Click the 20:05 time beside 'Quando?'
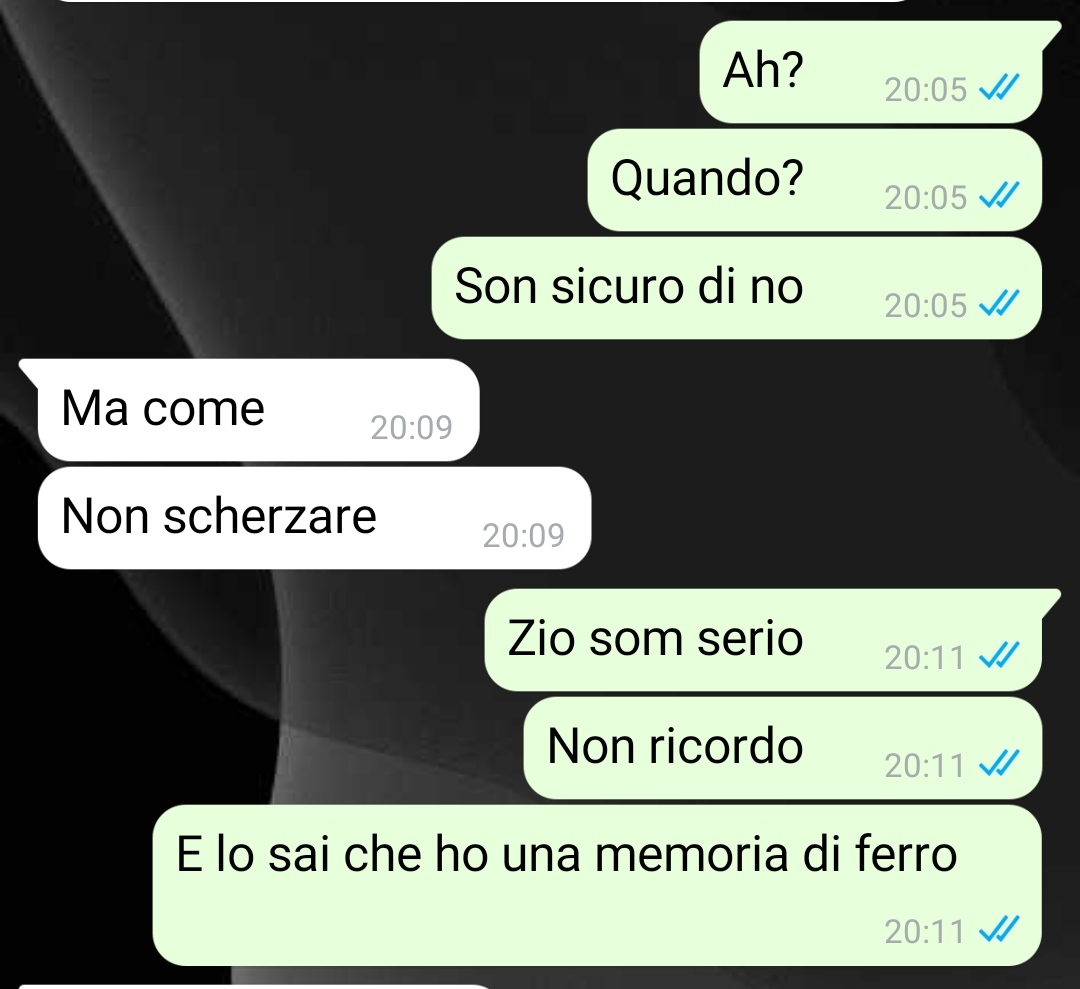1080x989 pixels. click(x=926, y=198)
